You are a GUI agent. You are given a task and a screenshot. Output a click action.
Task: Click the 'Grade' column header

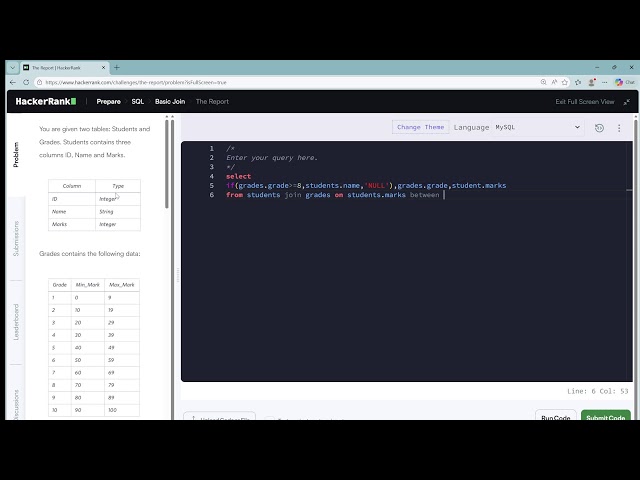60,285
